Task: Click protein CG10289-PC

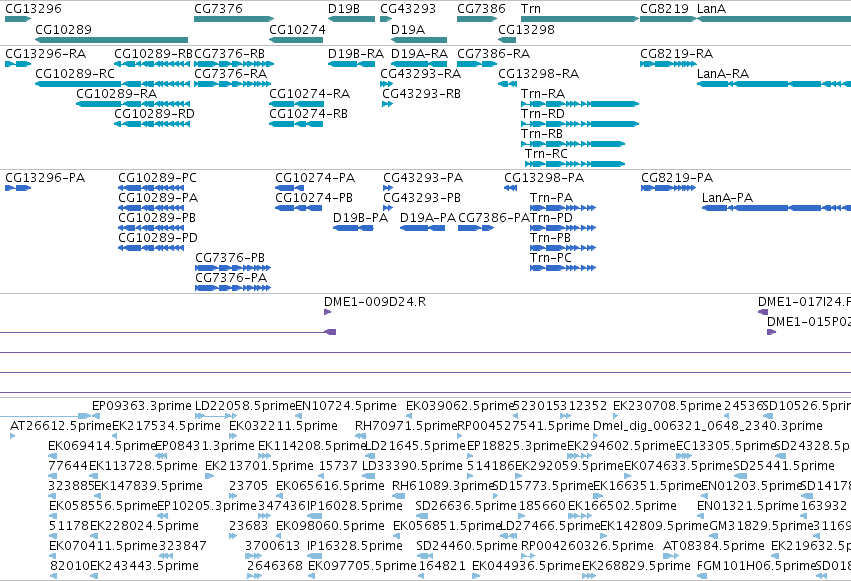Action: pos(151,188)
